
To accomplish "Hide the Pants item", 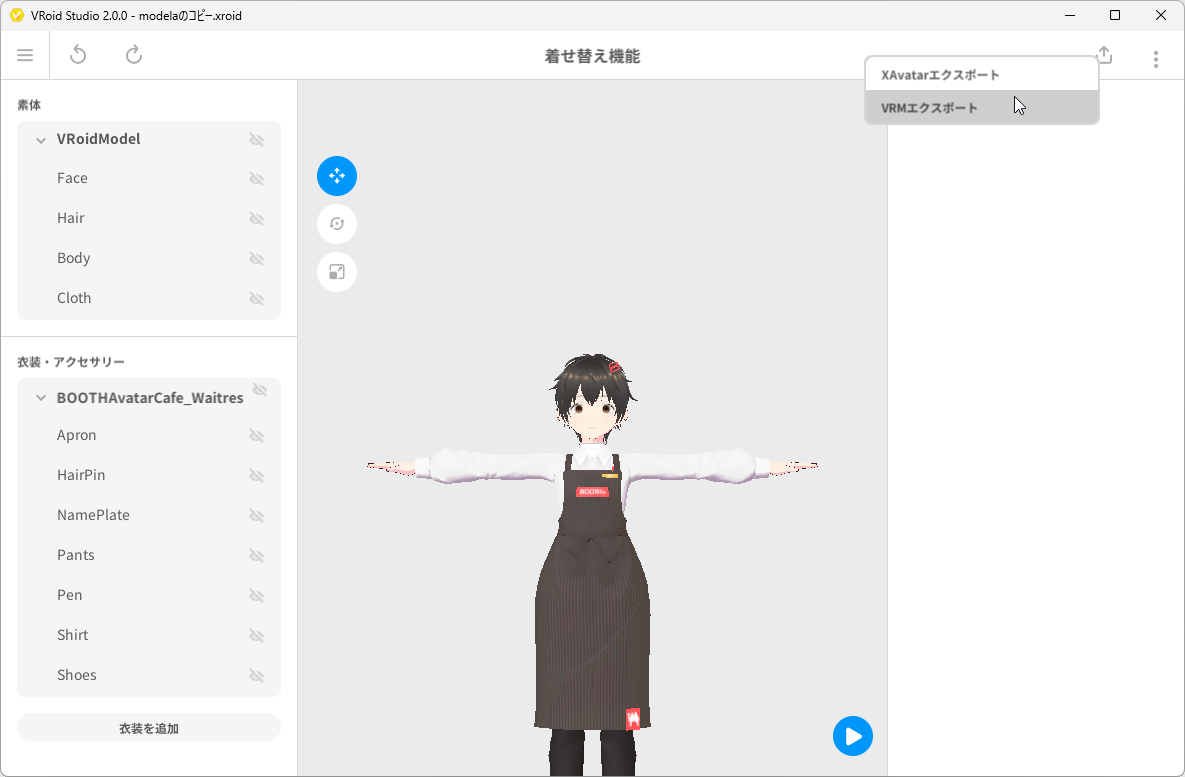I will 257,556.
